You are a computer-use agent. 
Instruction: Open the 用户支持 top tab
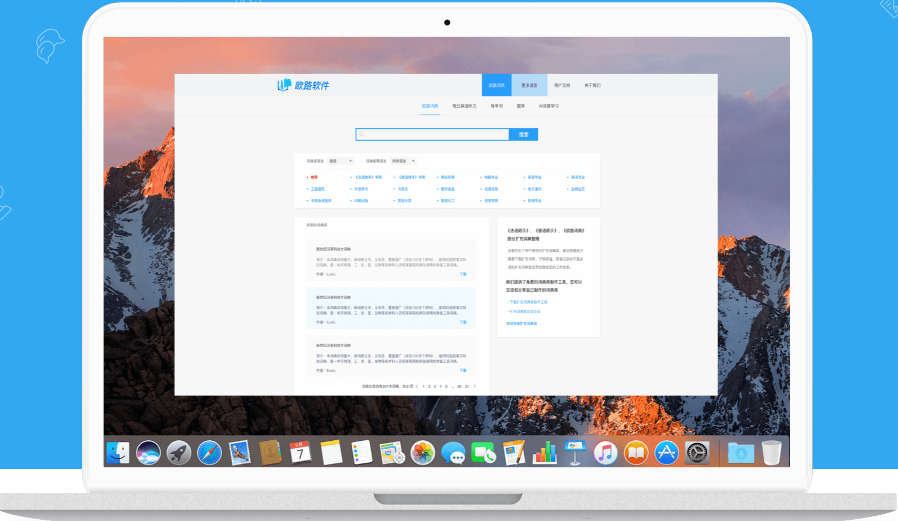point(562,85)
